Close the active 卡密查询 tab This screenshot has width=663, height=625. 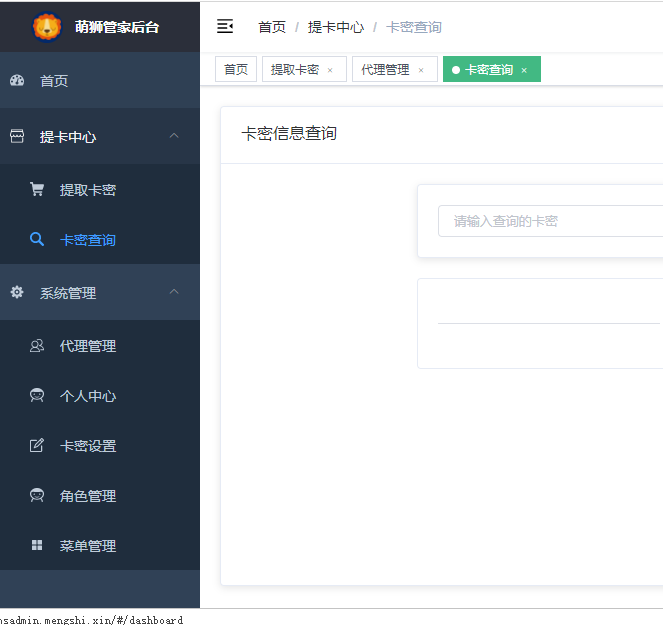[524, 71]
